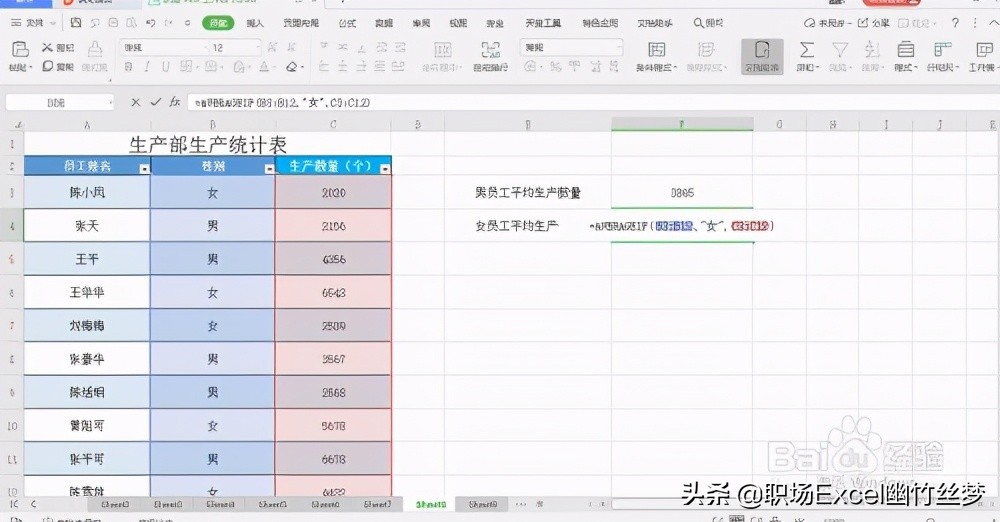Click the decrease font size icon
This screenshot has width=1000, height=522.
291,47
